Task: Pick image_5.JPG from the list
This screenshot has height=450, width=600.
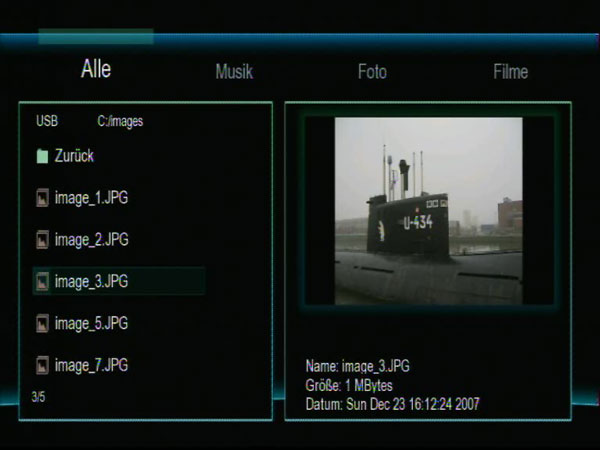Action: [x=91, y=323]
